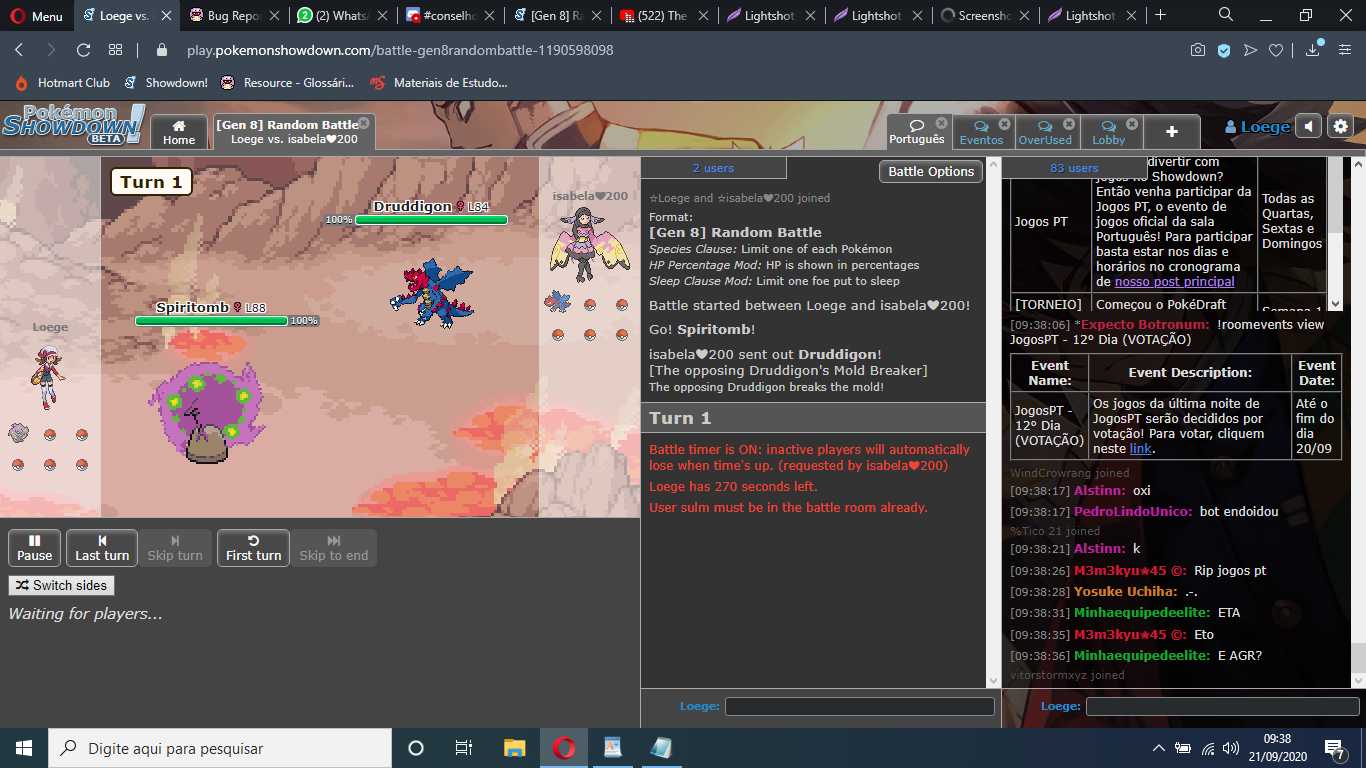Open the Windows Start menu
This screenshot has width=1366, height=768.
point(23,748)
